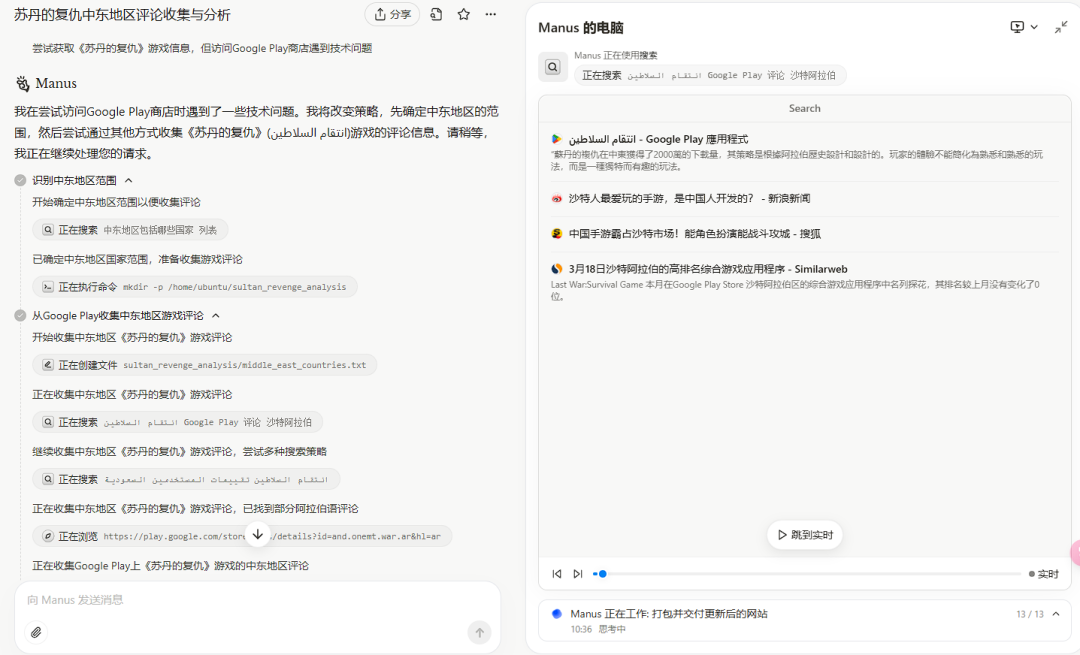Click the 识别中东地区范围 completed check icon
The width and height of the screenshot is (1080, 655).
[21, 180]
